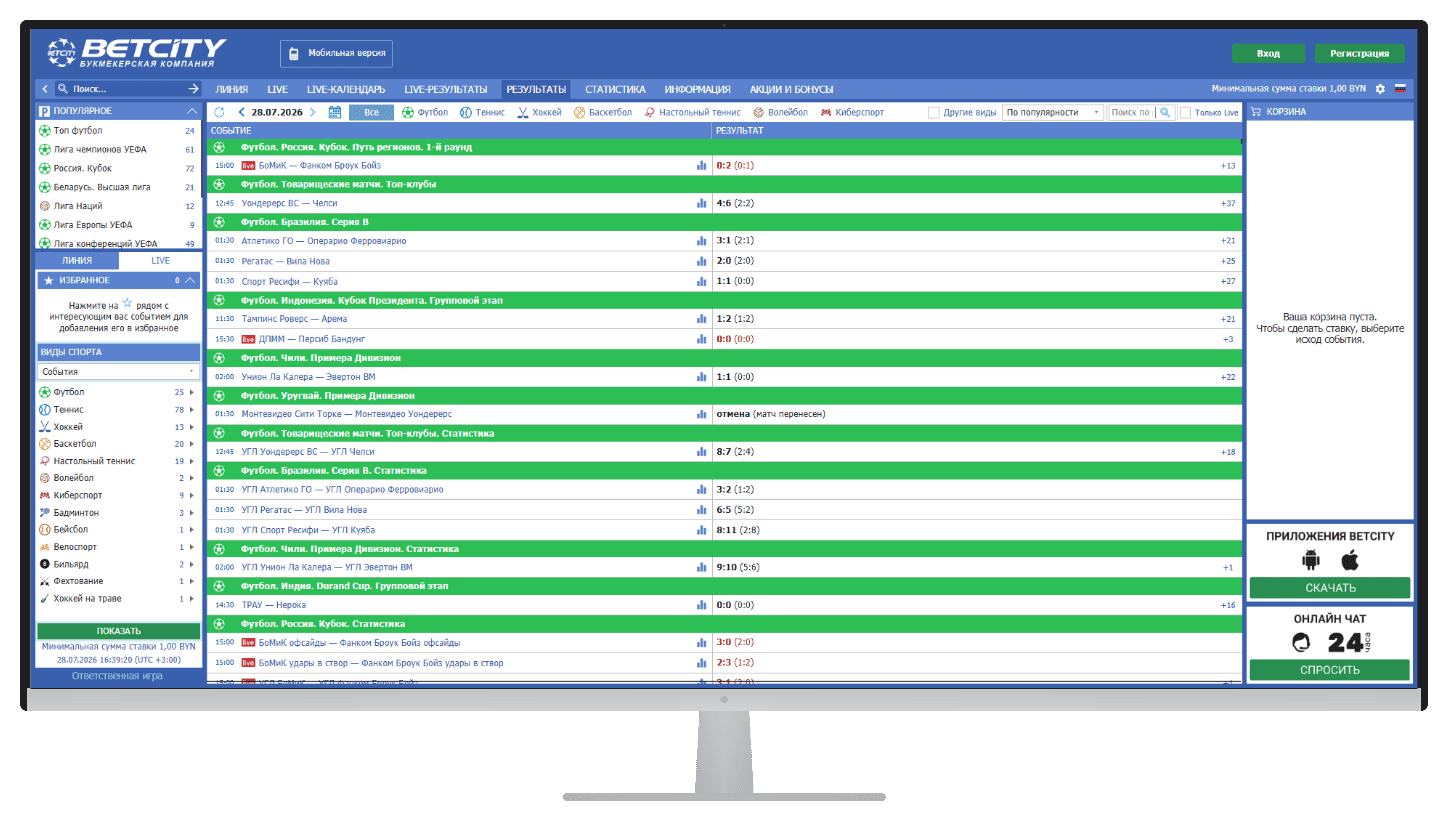Click the Баскетбол filter in the results toolbar
The width and height of the screenshot is (1448, 821).
coord(603,113)
